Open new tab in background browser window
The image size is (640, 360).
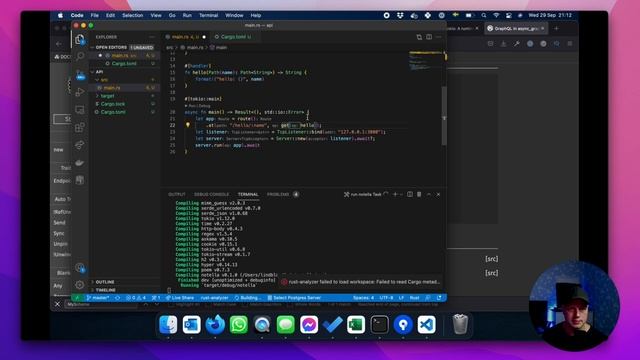coord(556,29)
